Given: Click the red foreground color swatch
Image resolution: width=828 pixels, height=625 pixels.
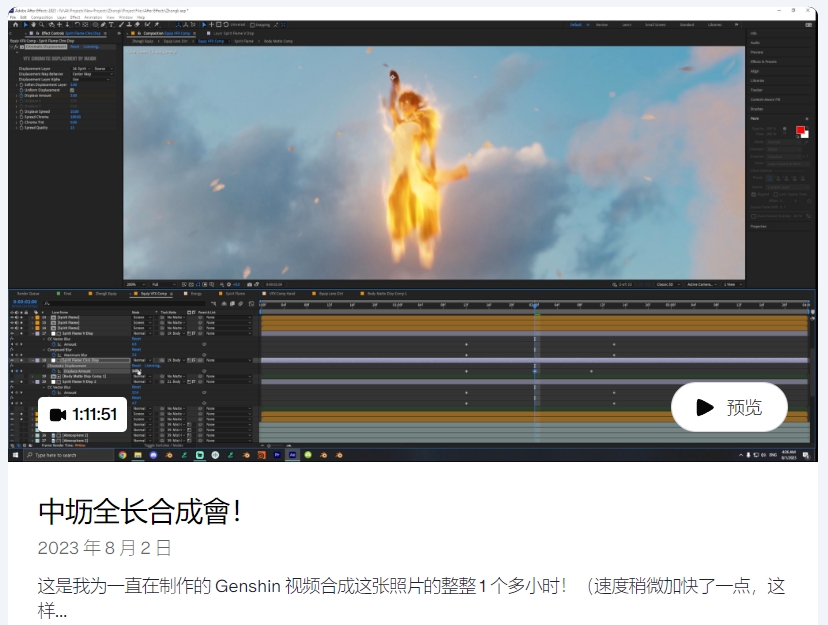Looking at the screenshot, I should click(800, 130).
